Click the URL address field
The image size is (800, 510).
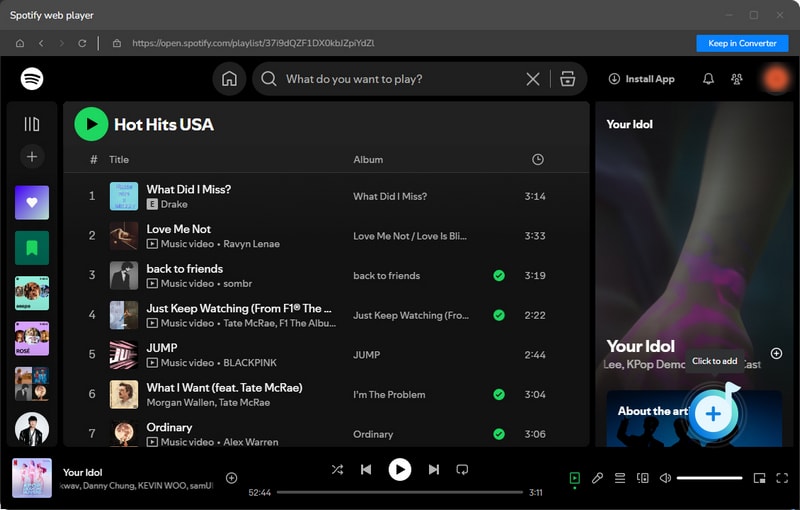coord(253,43)
